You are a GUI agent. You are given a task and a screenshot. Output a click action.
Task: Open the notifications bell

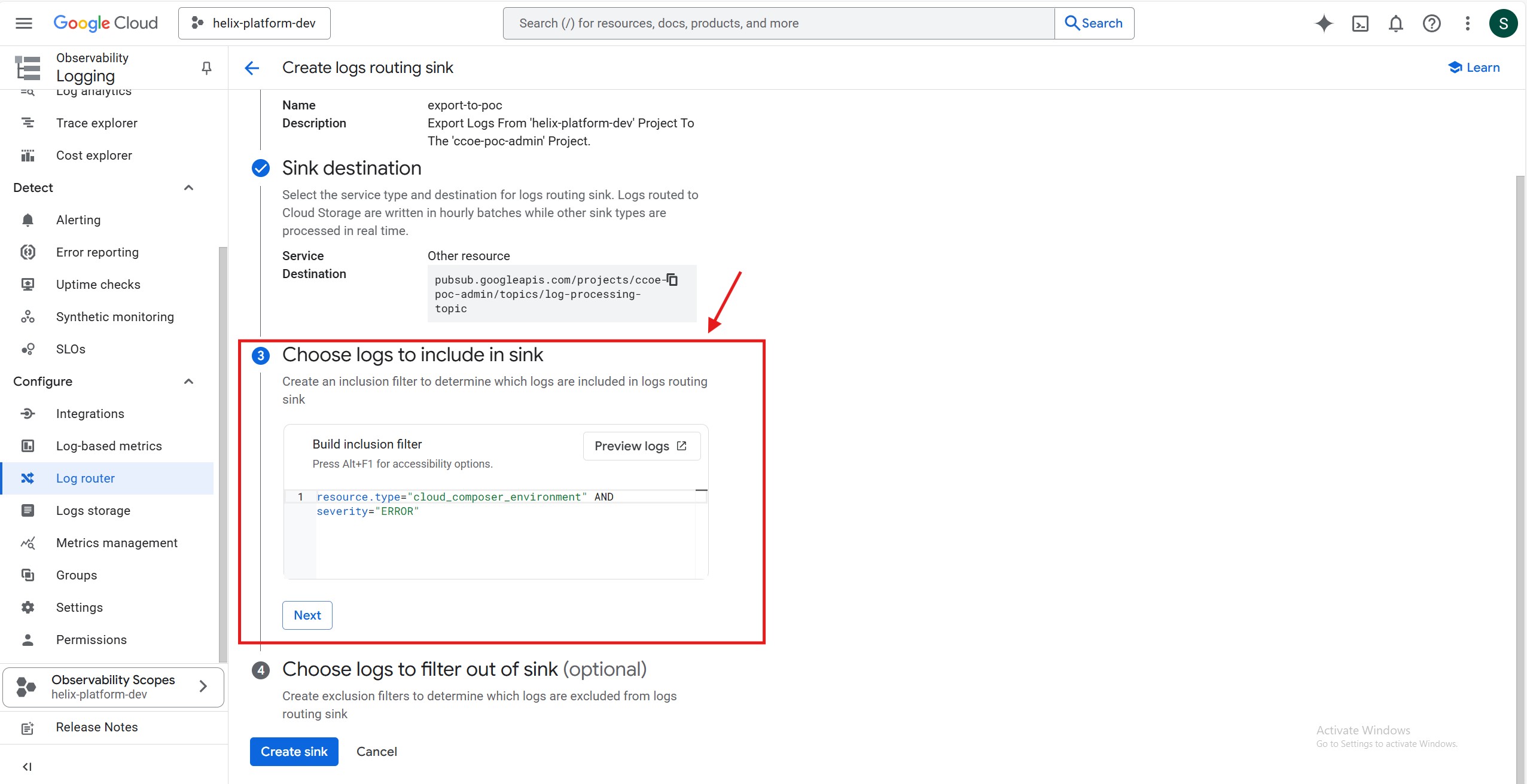1395,23
